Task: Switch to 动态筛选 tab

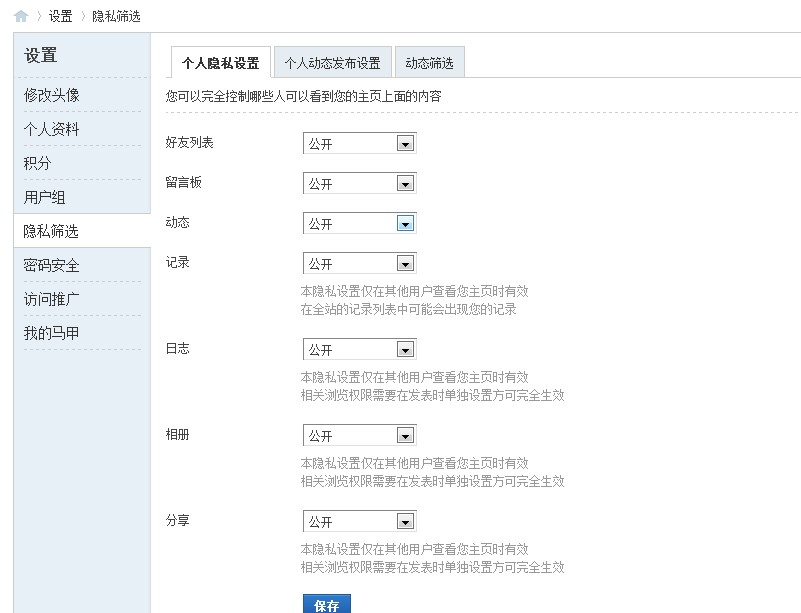Action: tap(429, 63)
